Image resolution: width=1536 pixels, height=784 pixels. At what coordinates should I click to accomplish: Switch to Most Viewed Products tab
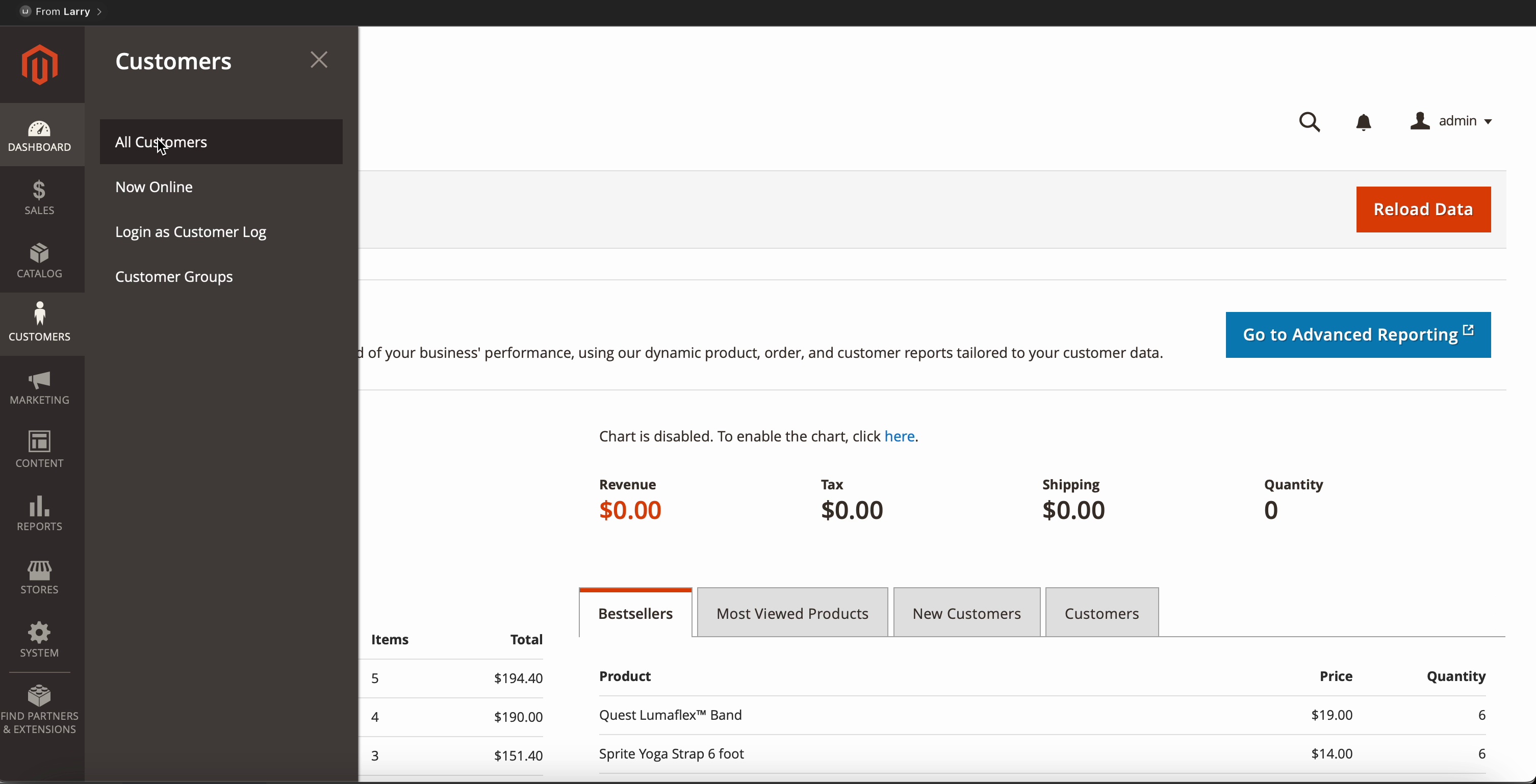click(x=792, y=613)
